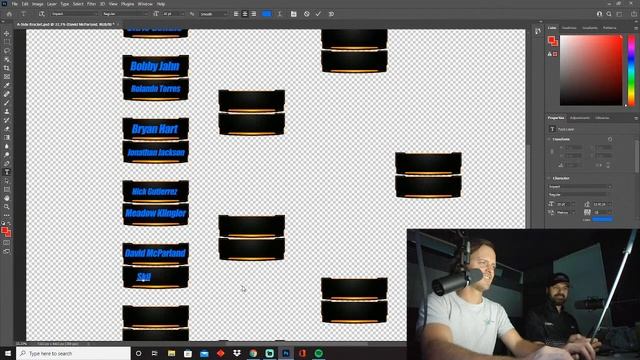Screen dimensions: 640x360
Task: Open the anti-aliasing Smooth dropdown
Action: [213, 14]
